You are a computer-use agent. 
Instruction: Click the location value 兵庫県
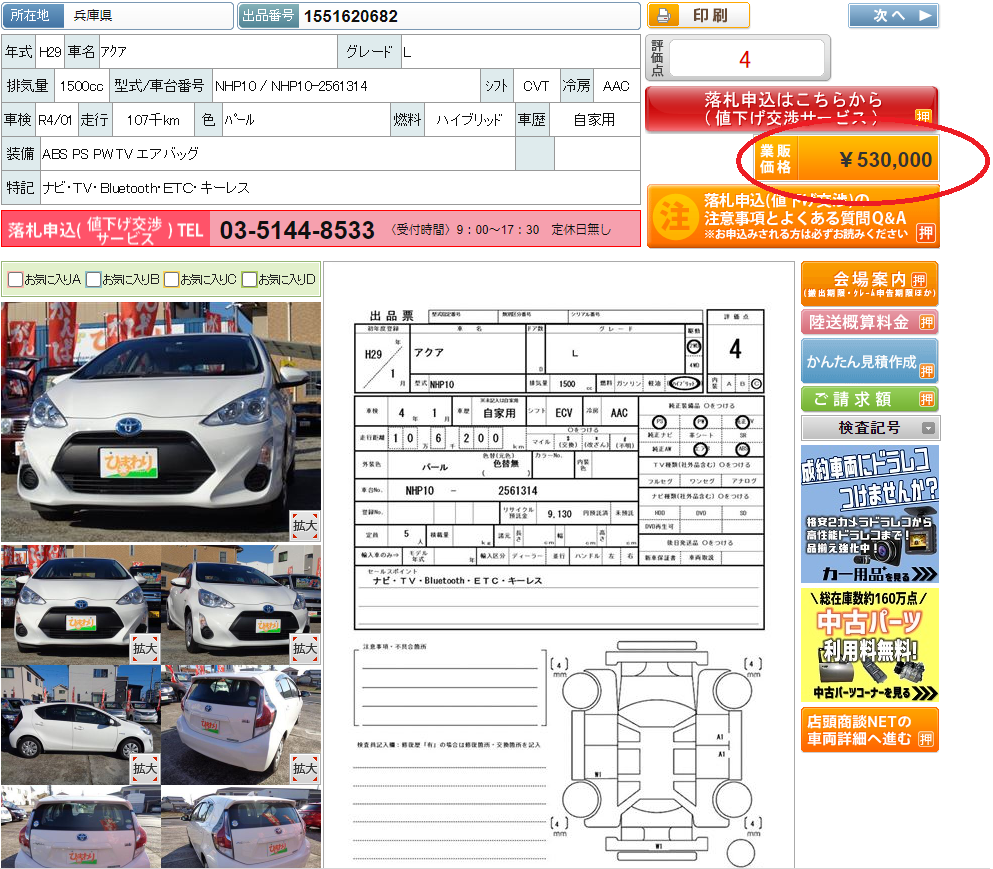tap(92, 15)
